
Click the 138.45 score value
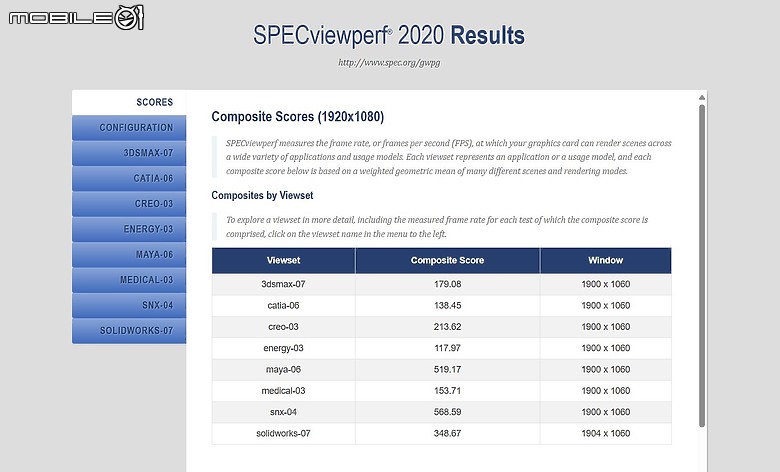448,306
